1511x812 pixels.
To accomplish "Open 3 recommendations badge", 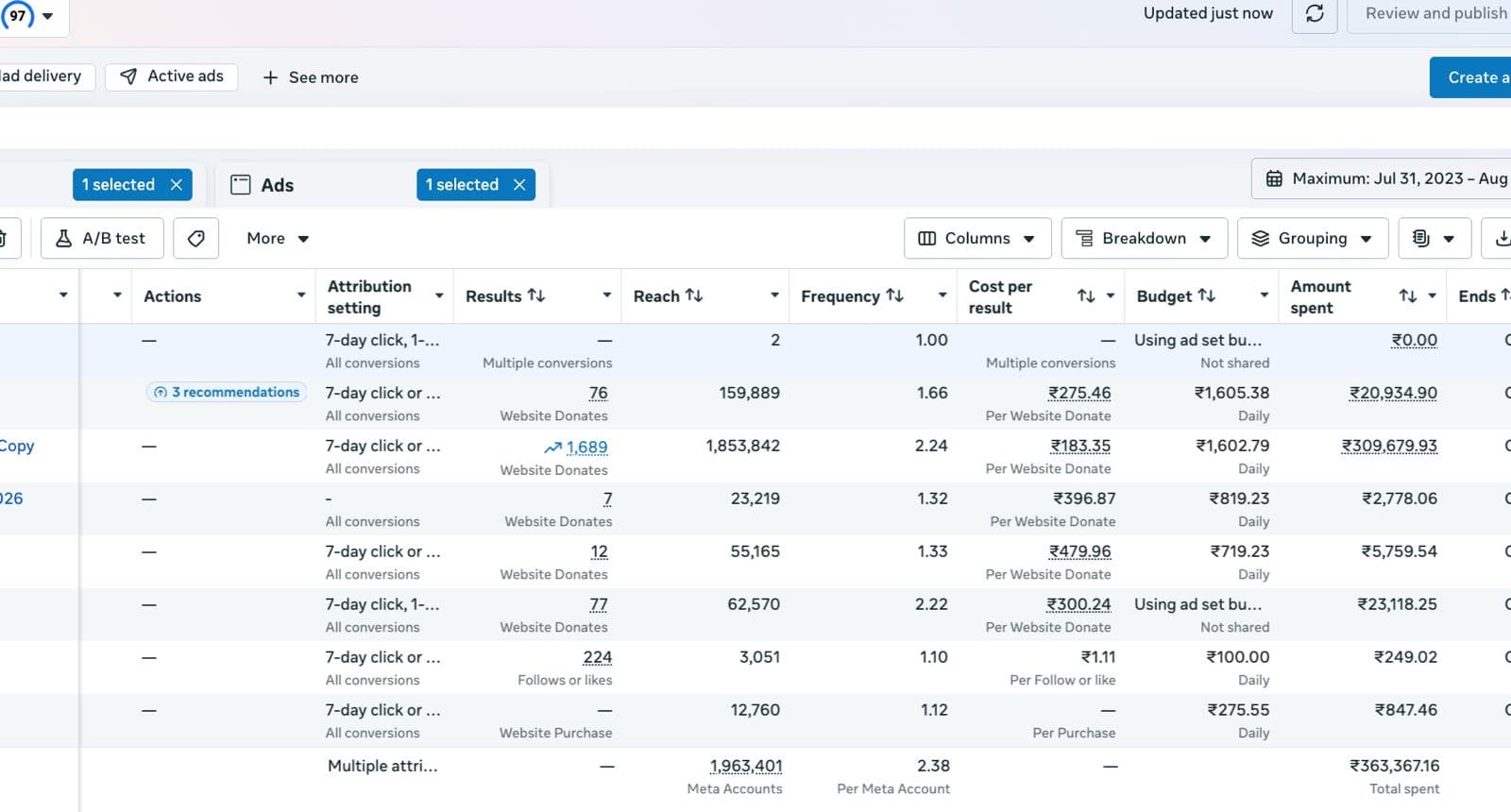I will (x=227, y=392).
